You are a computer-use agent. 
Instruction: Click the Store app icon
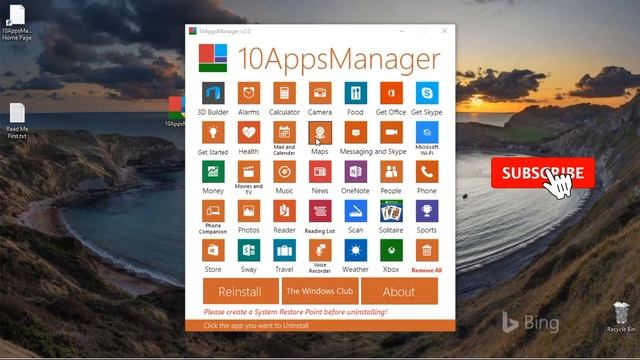213,250
